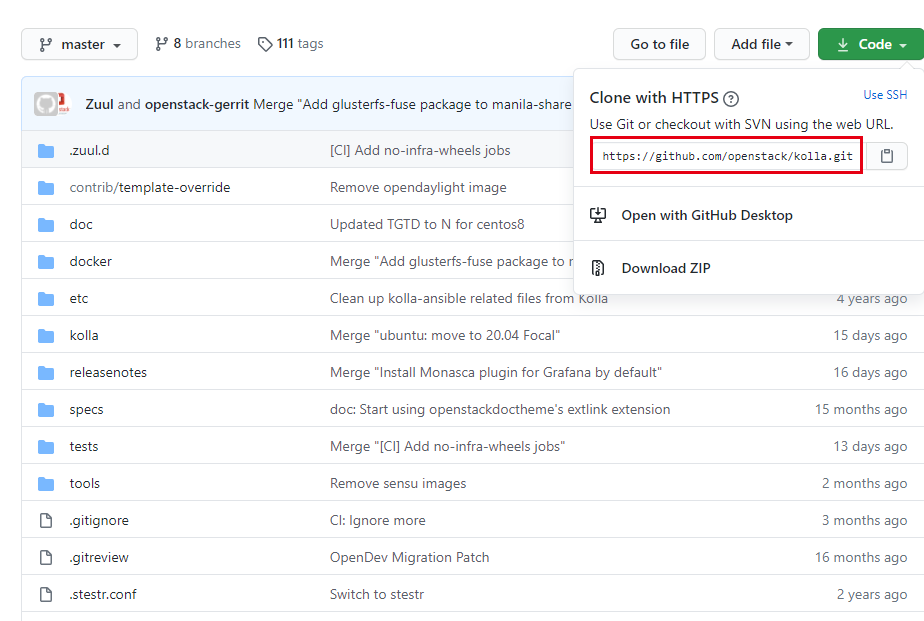The height and width of the screenshot is (621, 924).
Task: Open the etc folder
Action: tap(78, 299)
